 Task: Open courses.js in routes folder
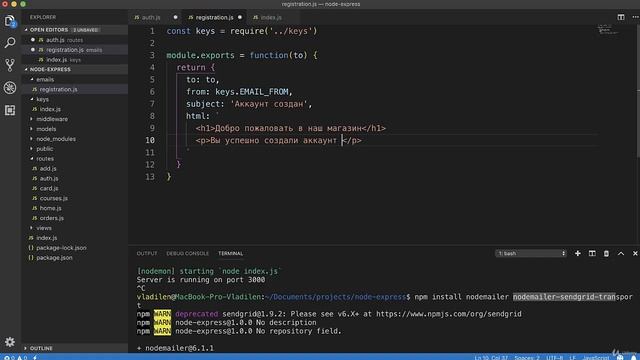point(54,198)
